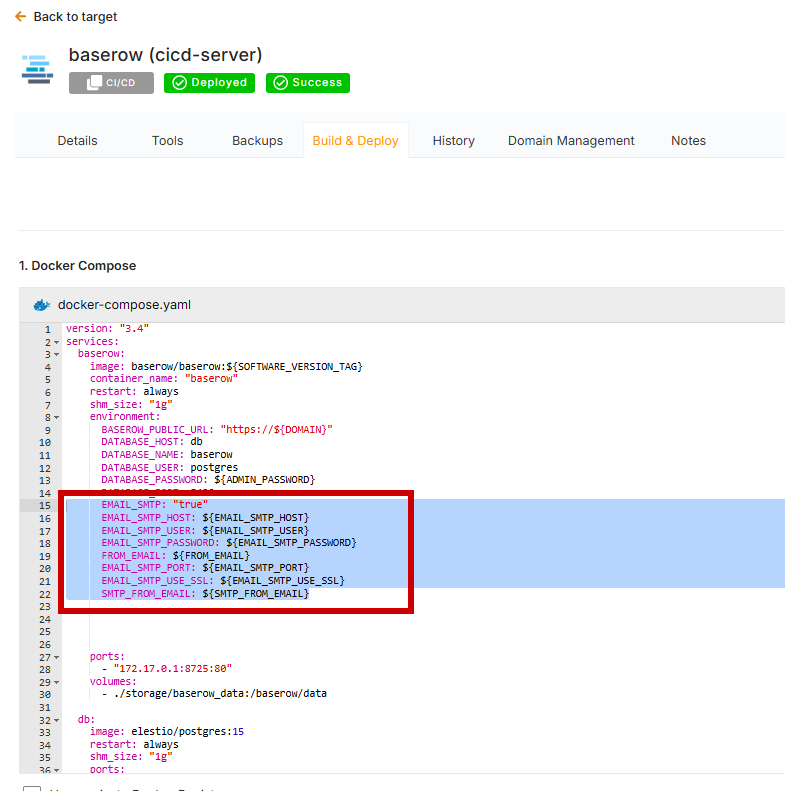Click the EMAIL_SMTP: "true" line
785x791 pixels.
[x=154, y=505]
